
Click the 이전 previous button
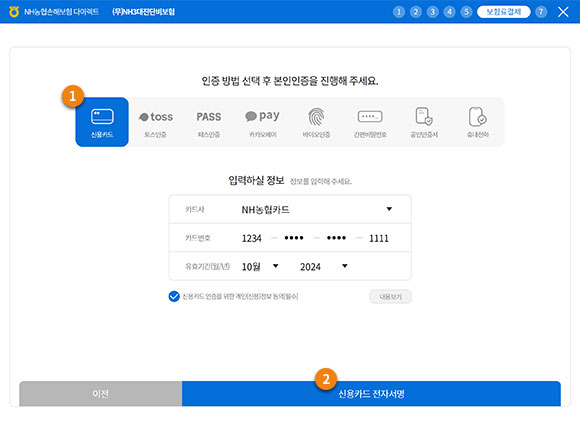pyautogui.click(x=101, y=394)
